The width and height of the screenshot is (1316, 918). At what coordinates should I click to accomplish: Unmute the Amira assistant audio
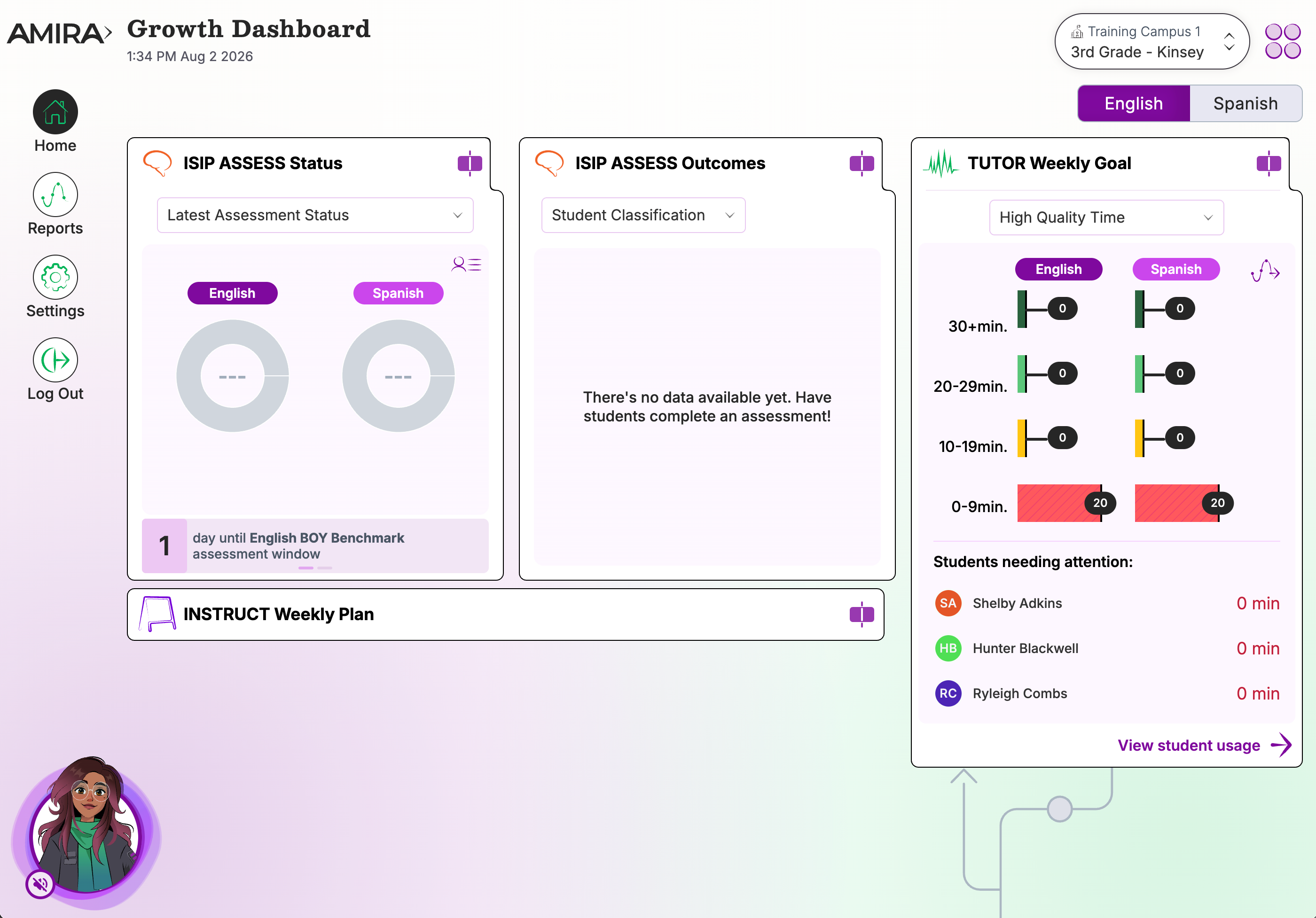(x=40, y=884)
